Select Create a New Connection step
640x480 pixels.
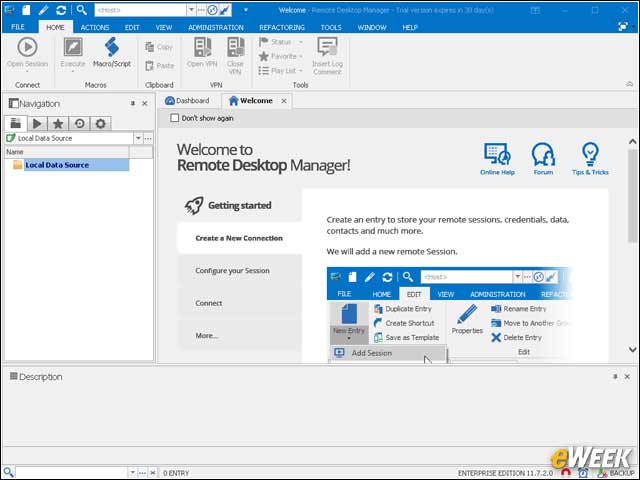pyautogui.click(x=239, y=238)
